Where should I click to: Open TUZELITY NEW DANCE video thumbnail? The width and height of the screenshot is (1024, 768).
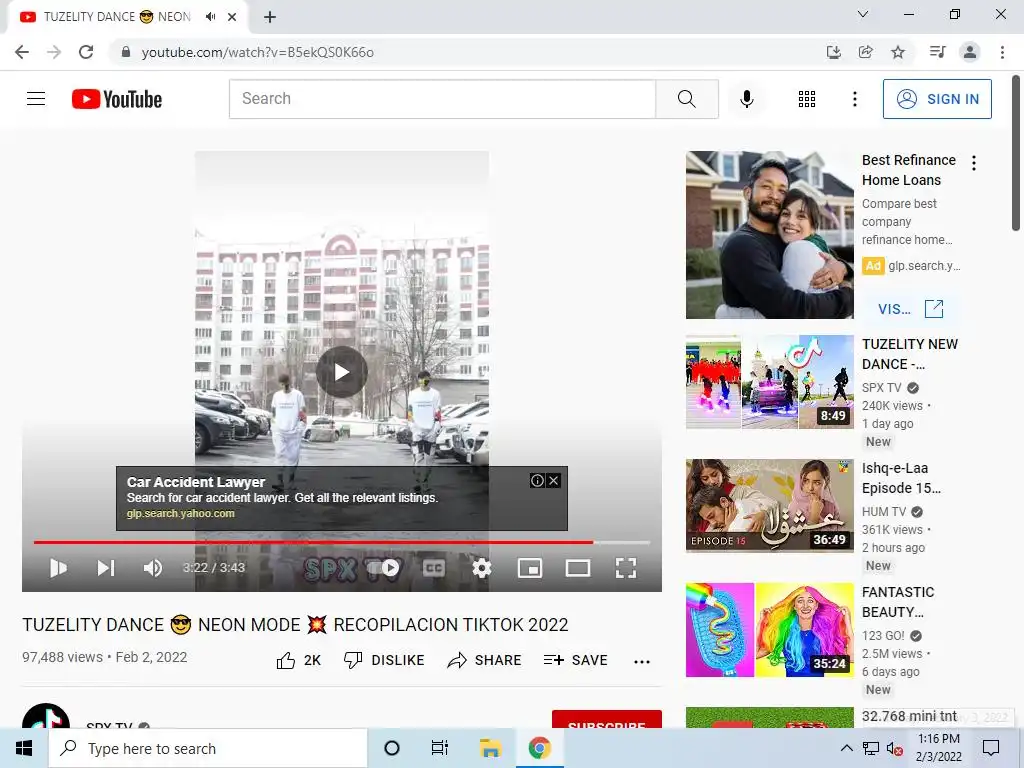(x=769, y=381)
